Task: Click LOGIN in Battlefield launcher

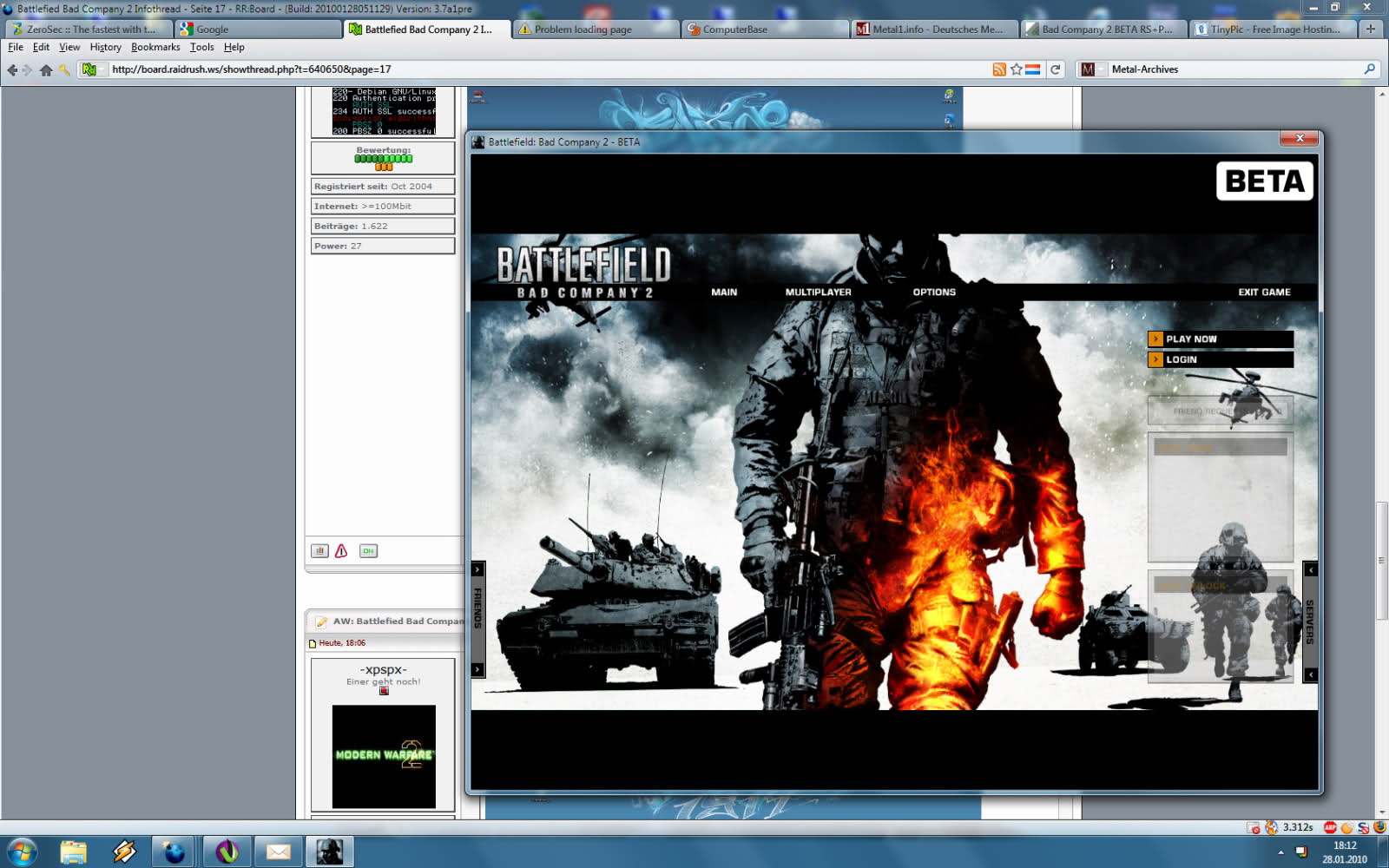Action: click(1221, 359)
